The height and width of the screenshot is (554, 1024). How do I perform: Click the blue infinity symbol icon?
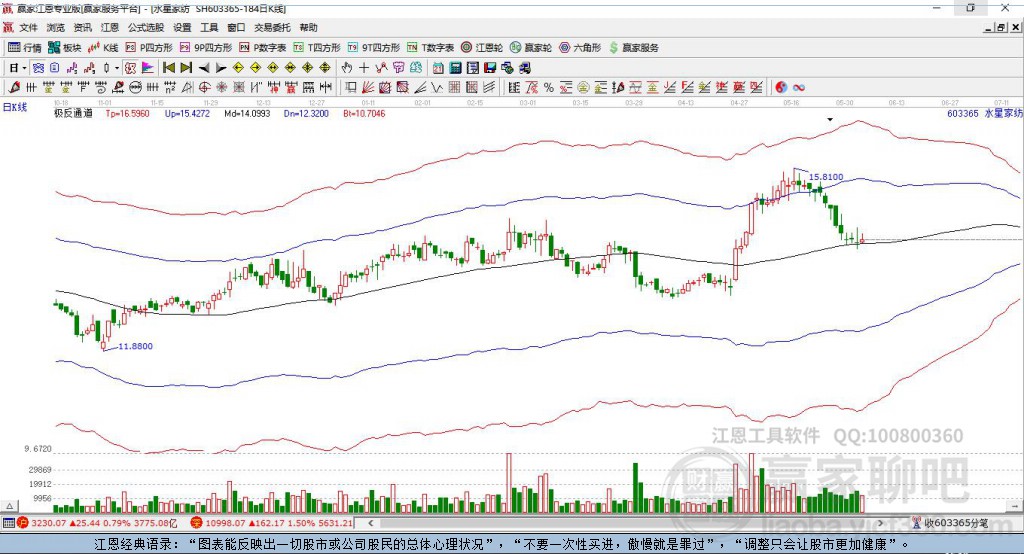pos(799,87)
